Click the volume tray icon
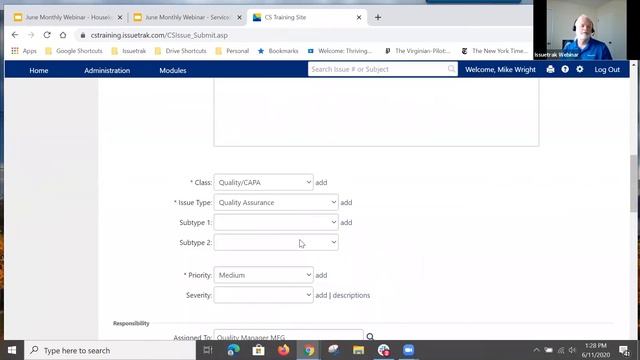Viewport: 640px width, 360px height. click(572, 350)
